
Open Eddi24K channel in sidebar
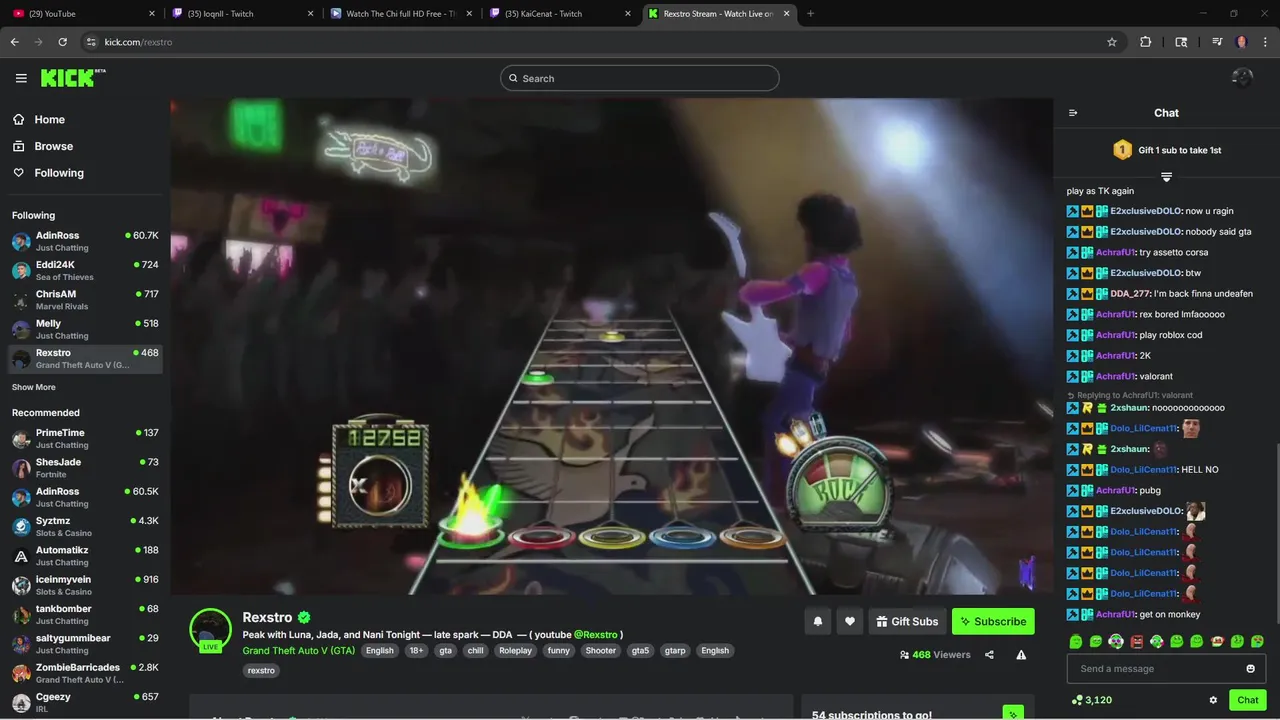click(85, 271)
